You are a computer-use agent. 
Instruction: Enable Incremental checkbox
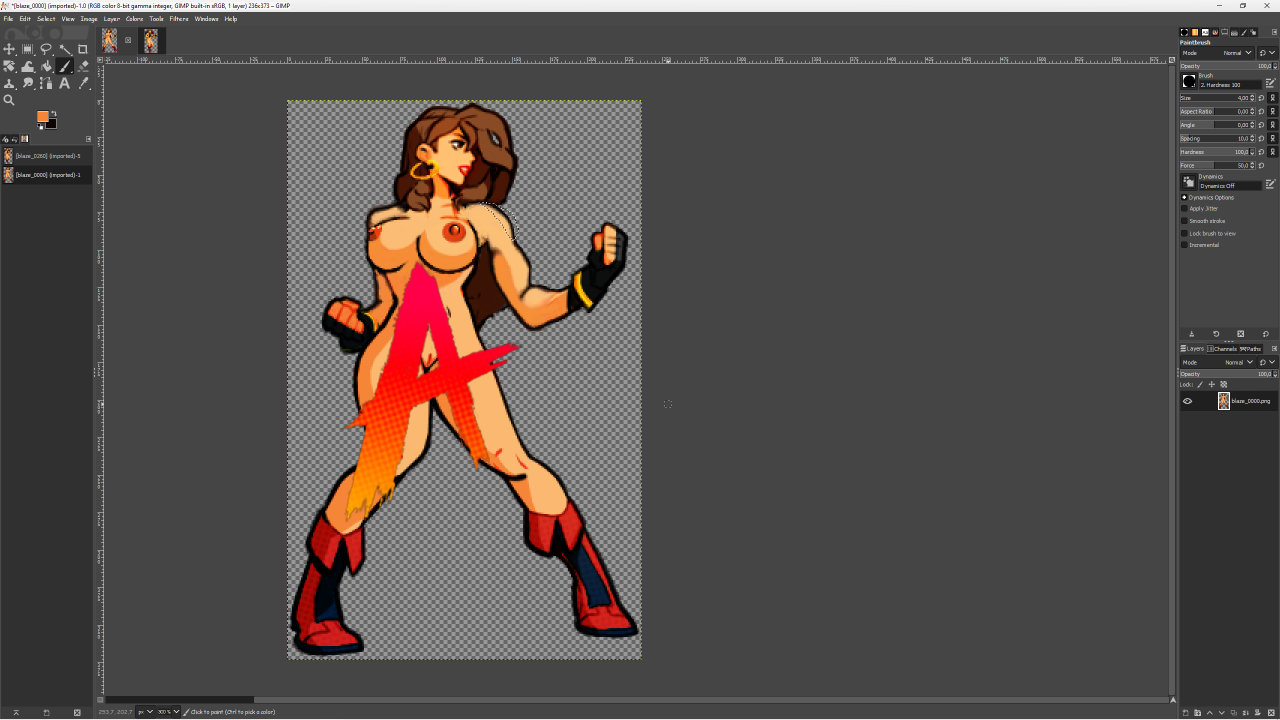[1184, 245]
